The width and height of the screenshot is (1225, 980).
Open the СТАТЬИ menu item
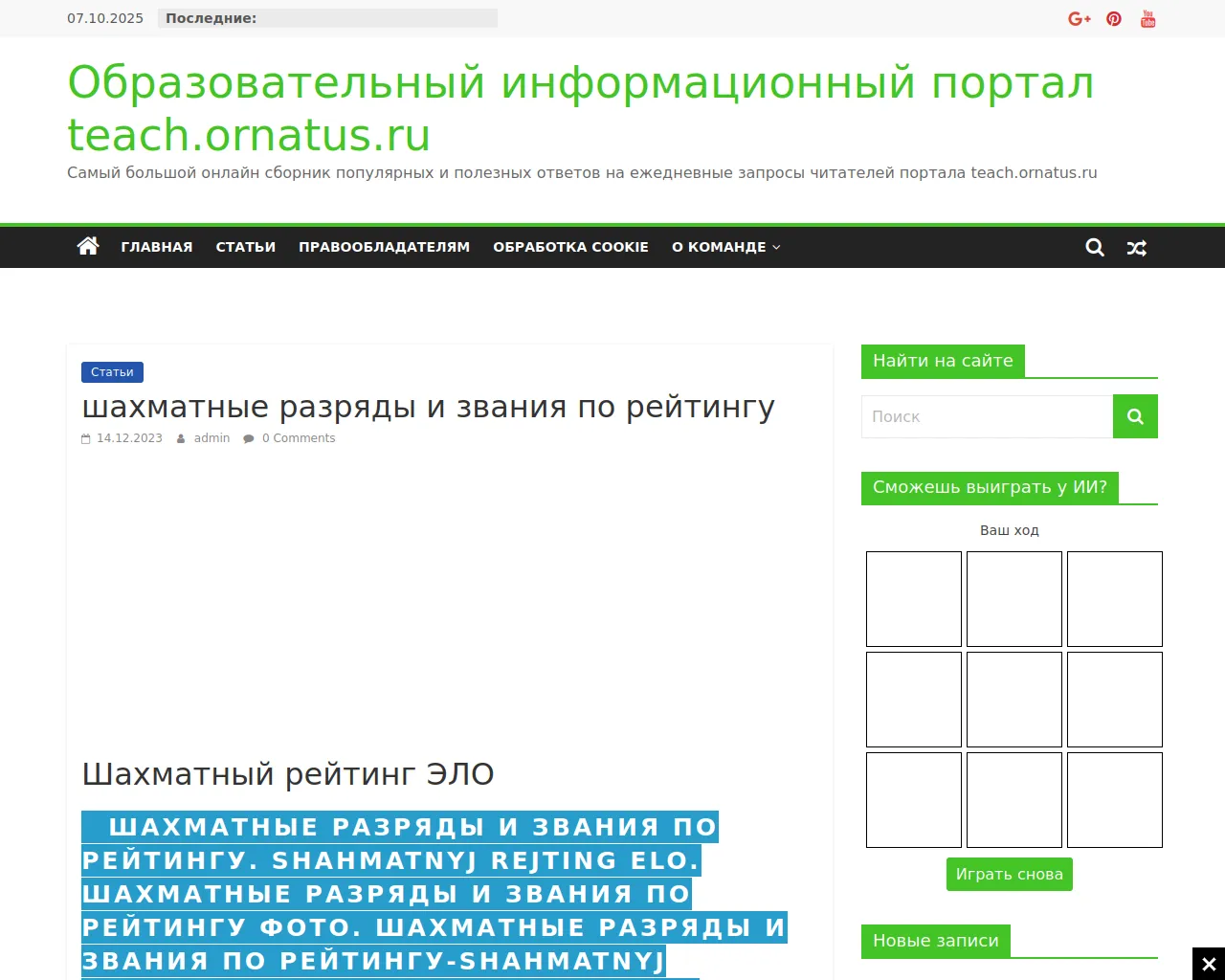246,247
